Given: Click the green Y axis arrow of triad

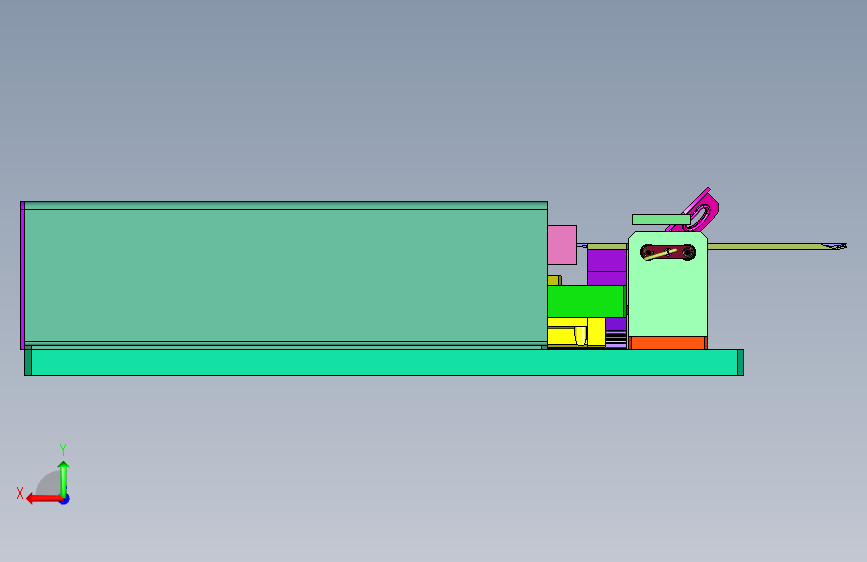Looking at the screenshot, I should 64,479.
